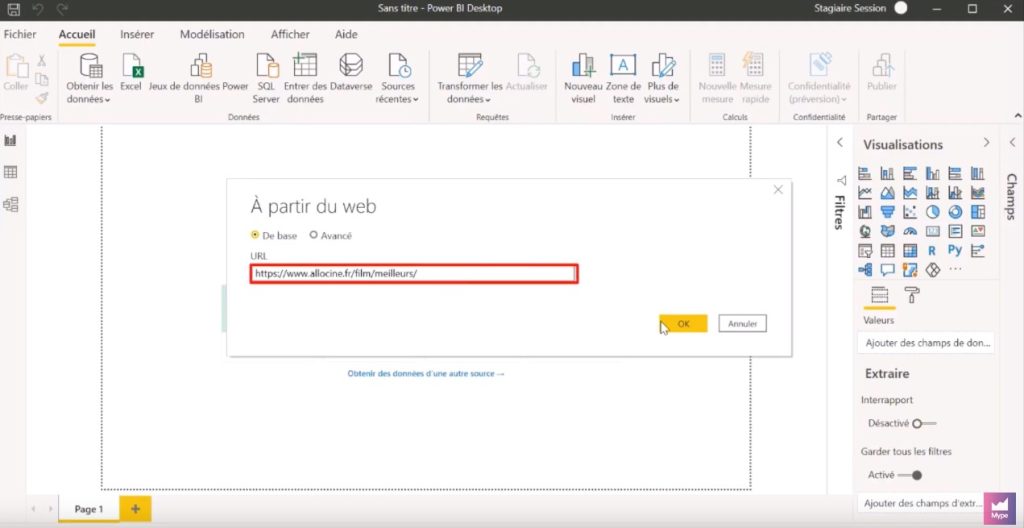Collapse the ribbon with the caret
The width and height of the screenshot is (1024, 528).
click(1017, 116)
